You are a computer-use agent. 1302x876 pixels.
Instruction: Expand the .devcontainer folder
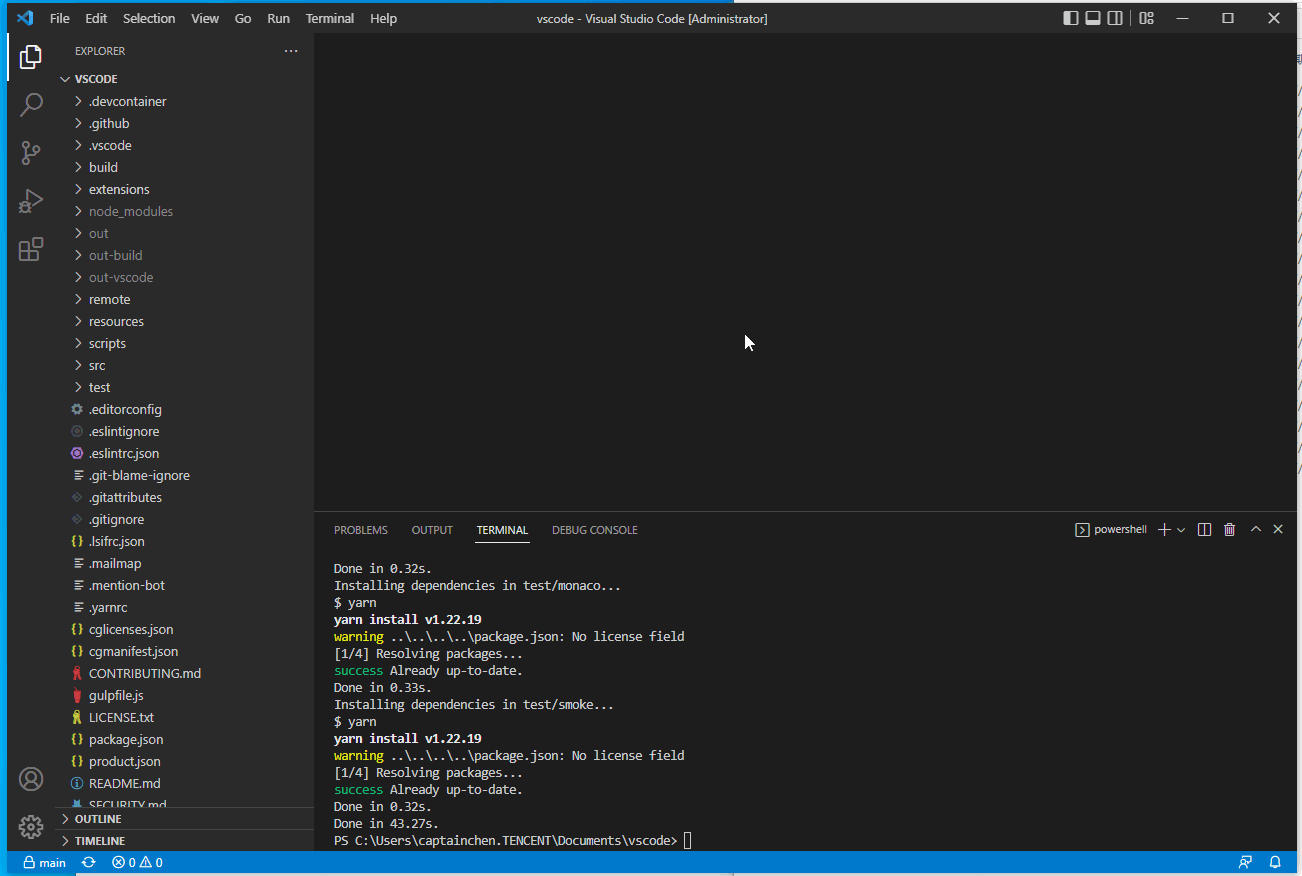[185, 101]
